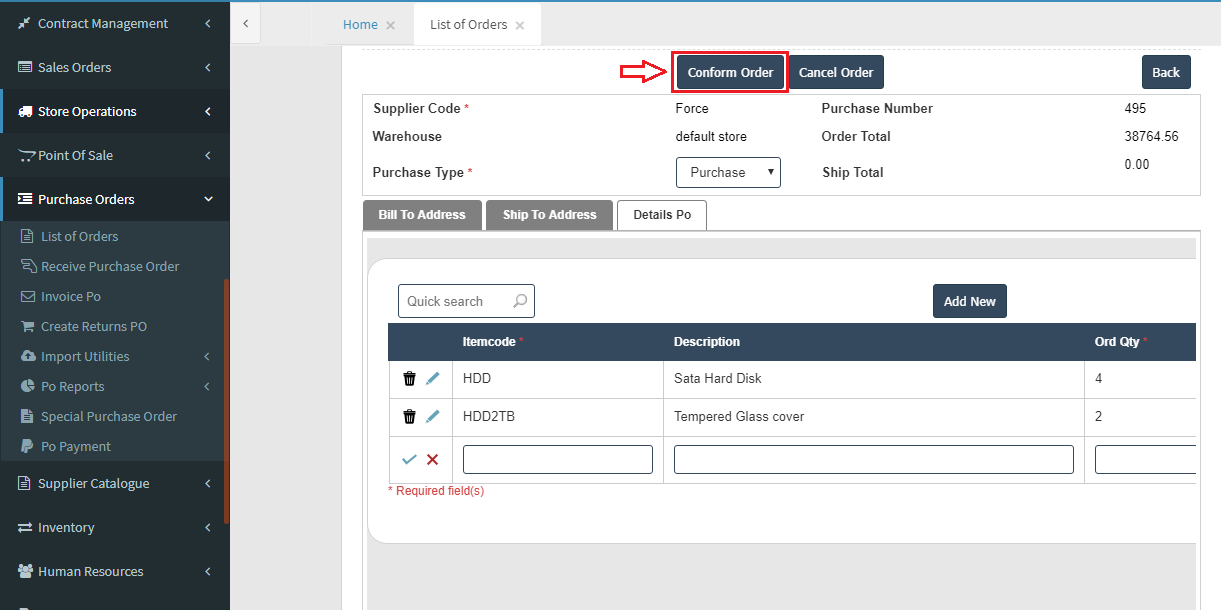The width and height of the screenshot is (1221, 610).
Task: Close the Home tab
Action: (x=390, y=25)
